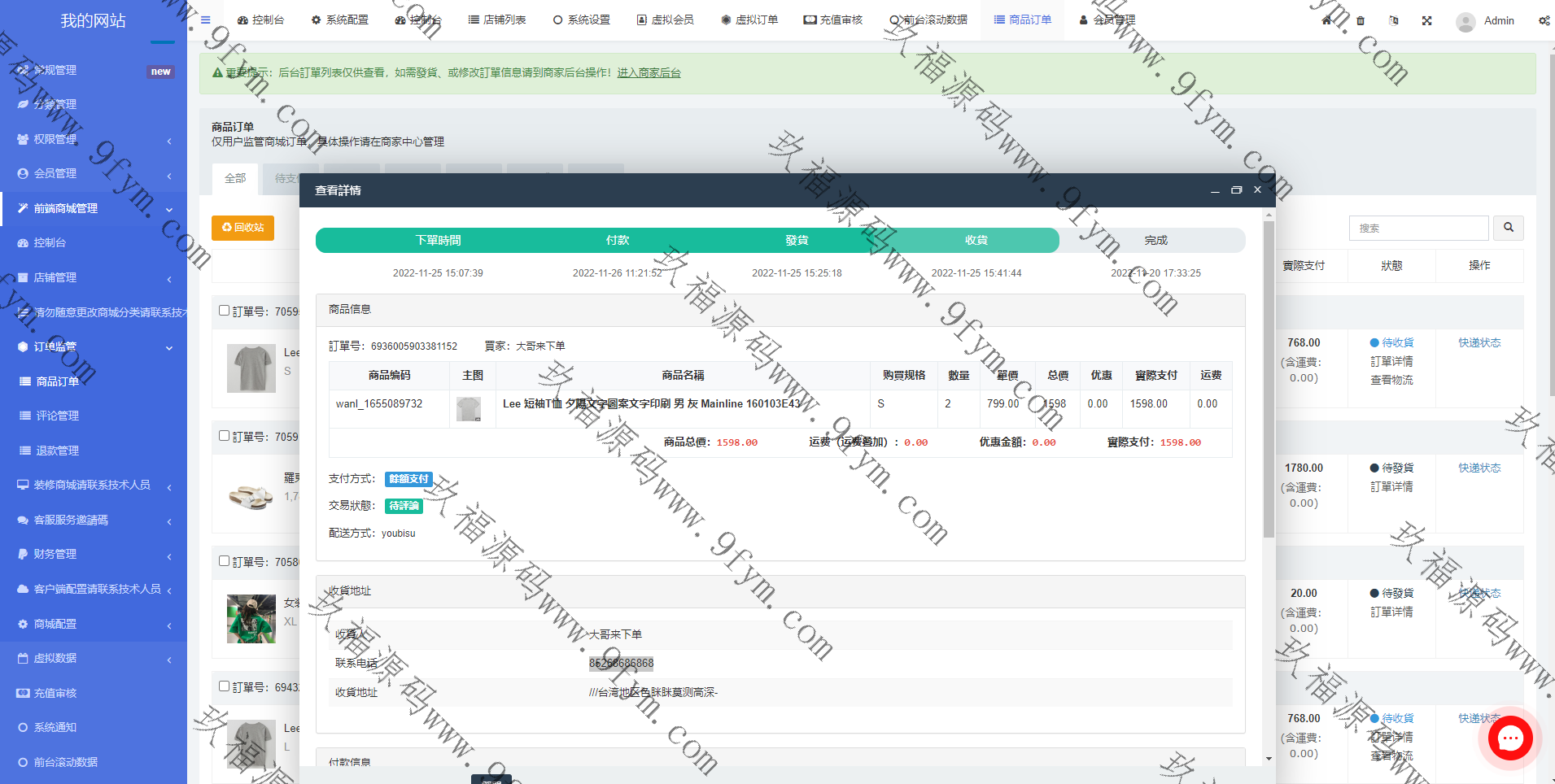This screenshot has height=784, width=1555.
Task: Click the trash icon in the top bar
Action: coord(1361,20)
